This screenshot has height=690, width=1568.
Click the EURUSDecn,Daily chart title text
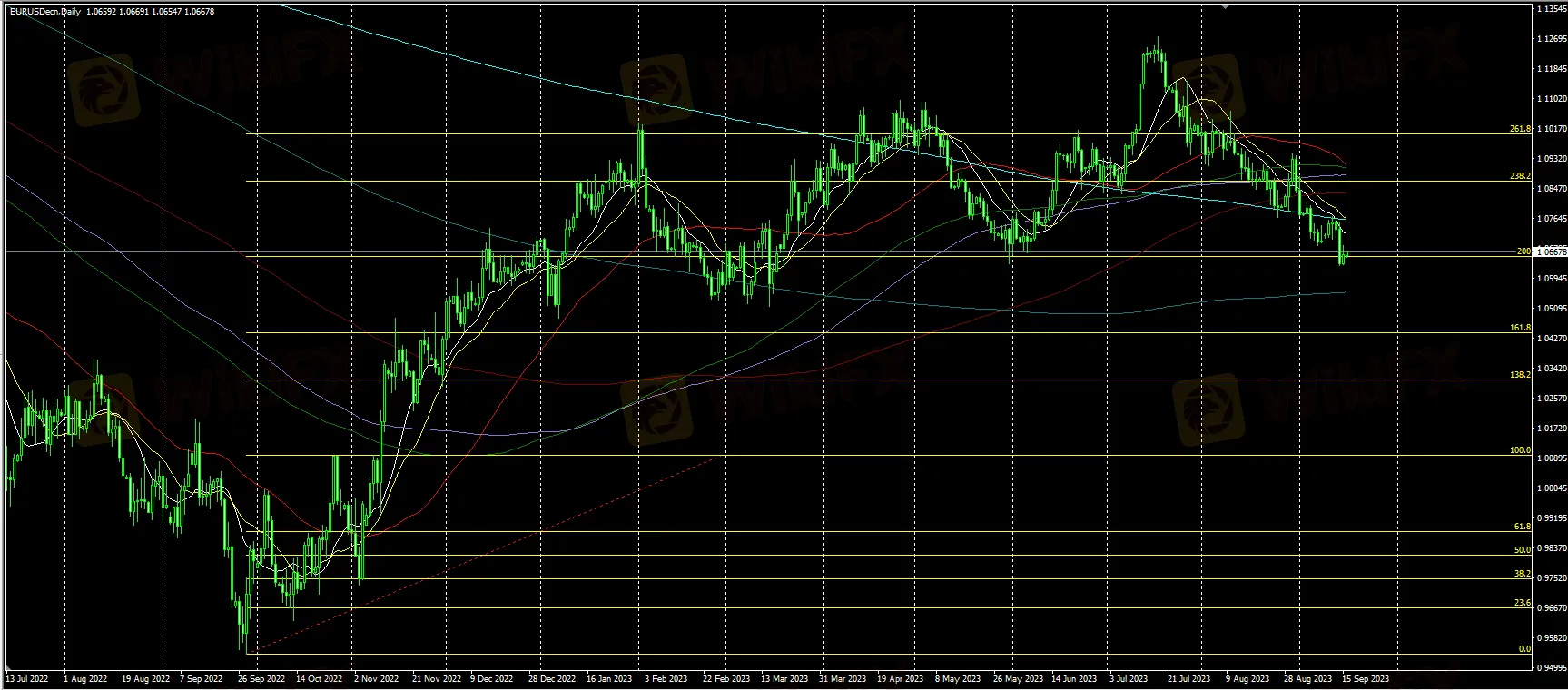pos(44,12)
